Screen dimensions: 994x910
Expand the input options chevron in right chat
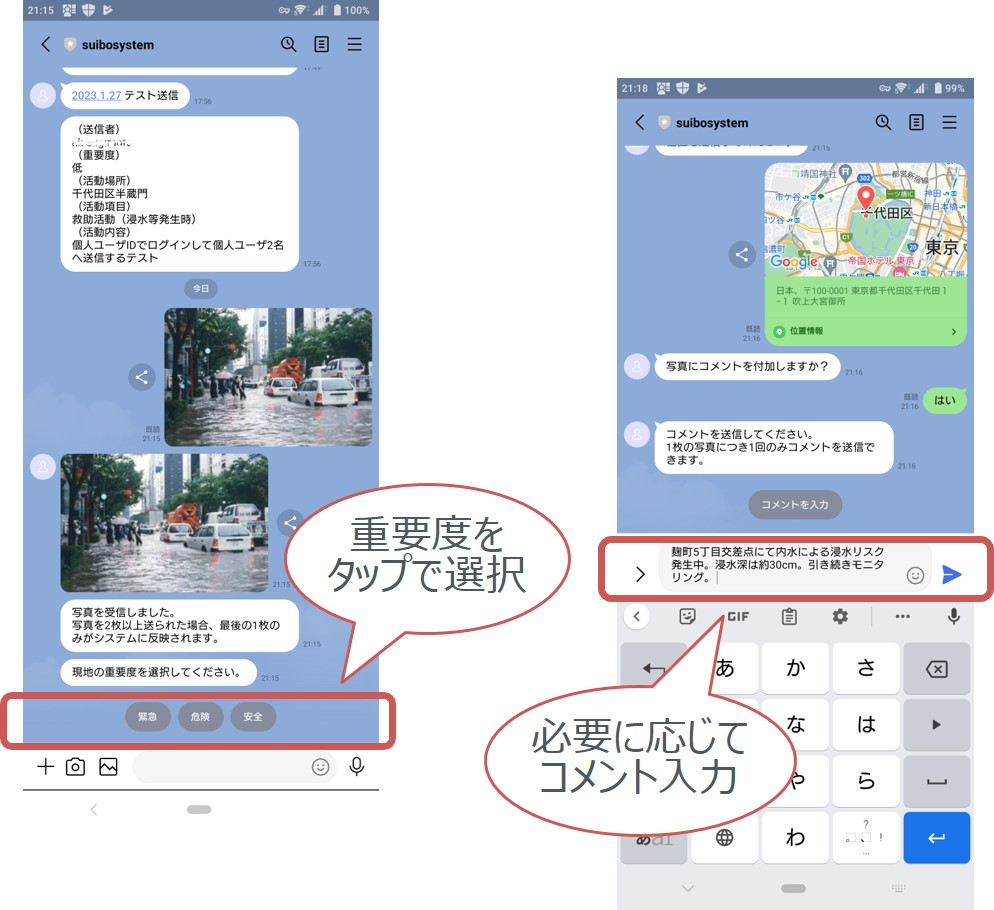(x=640, y=574)
